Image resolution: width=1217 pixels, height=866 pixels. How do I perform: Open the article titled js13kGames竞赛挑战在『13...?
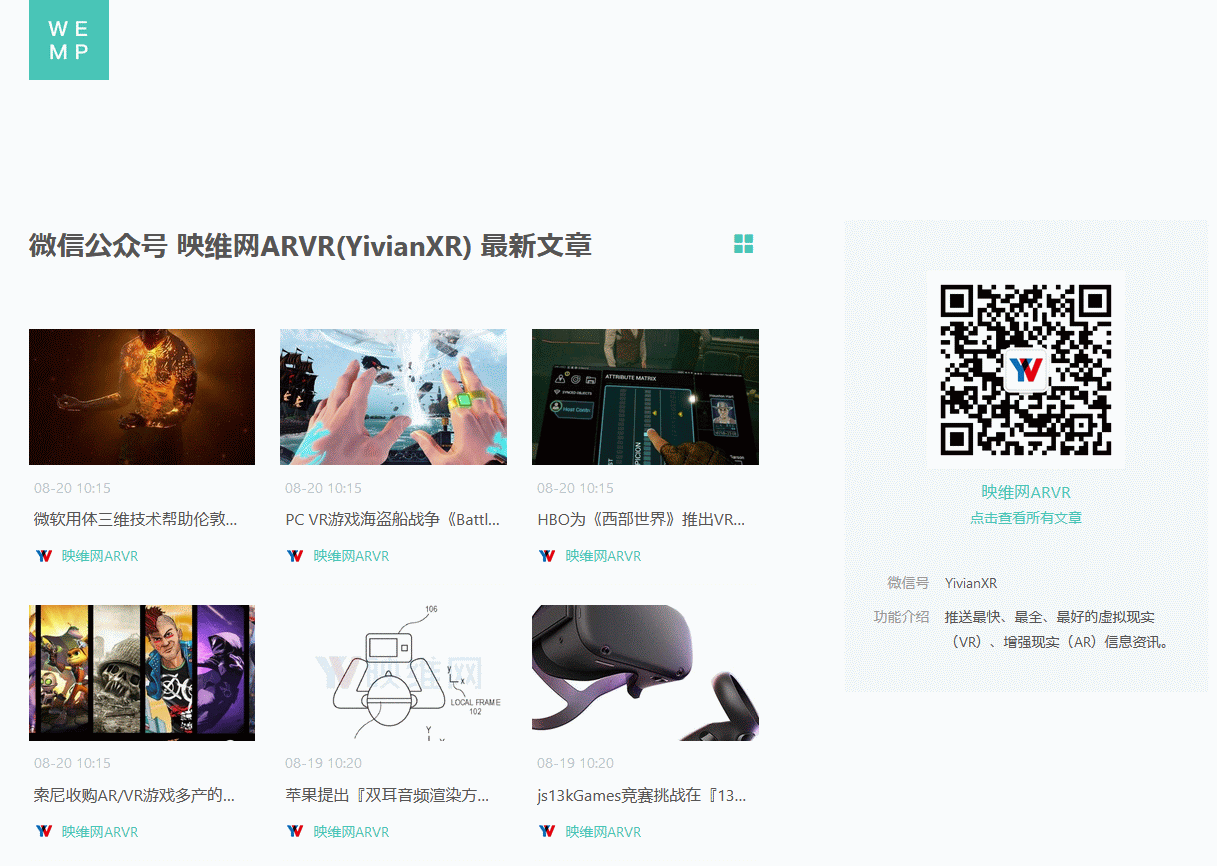[642, 796]
